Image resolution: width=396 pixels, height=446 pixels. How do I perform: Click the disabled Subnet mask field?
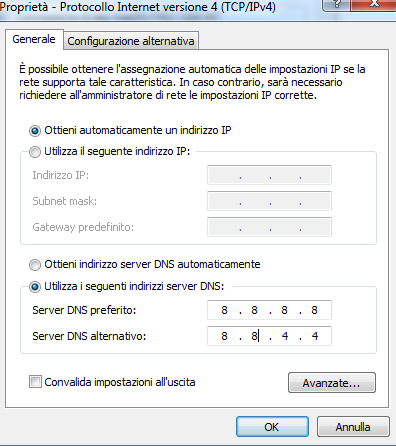269,201
